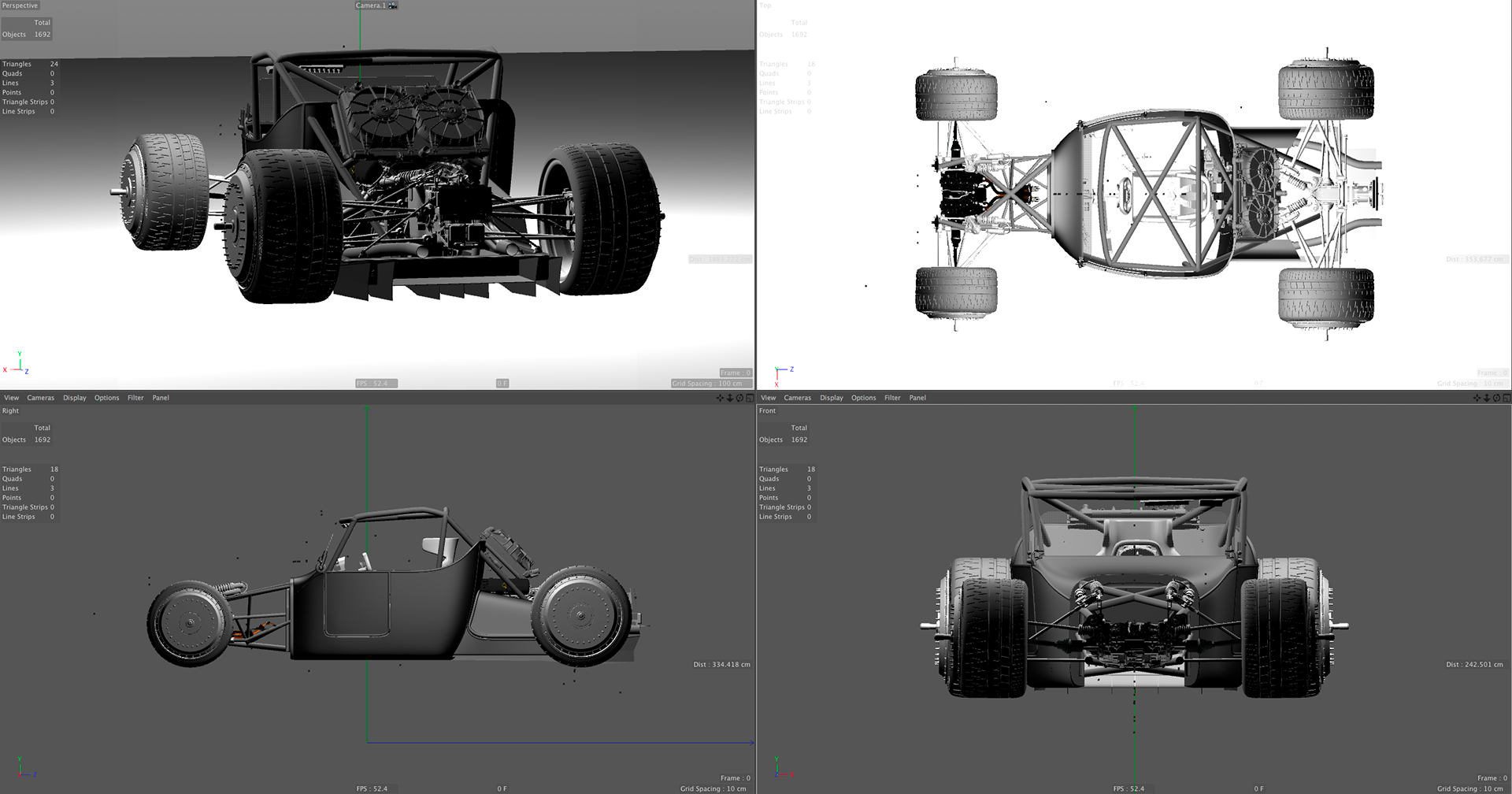Click the Camera.1 camera icon in the Perspective view

point(392,6)
